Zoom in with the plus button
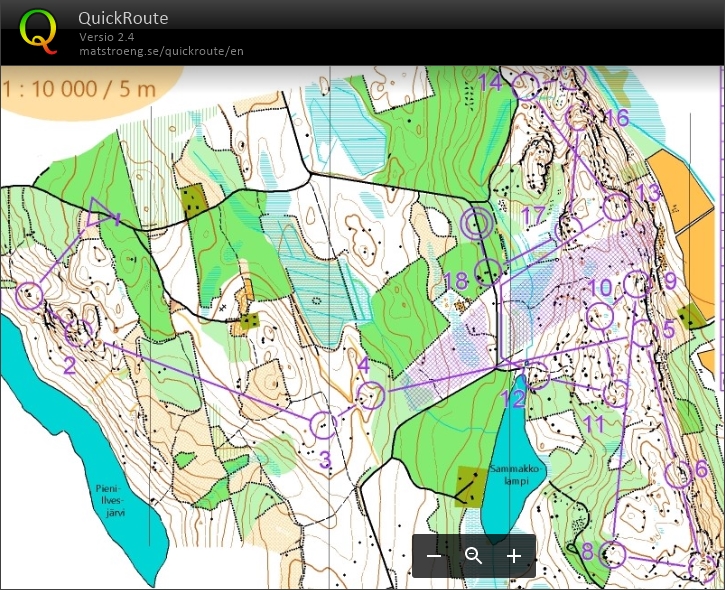 [x=514, y=556]
